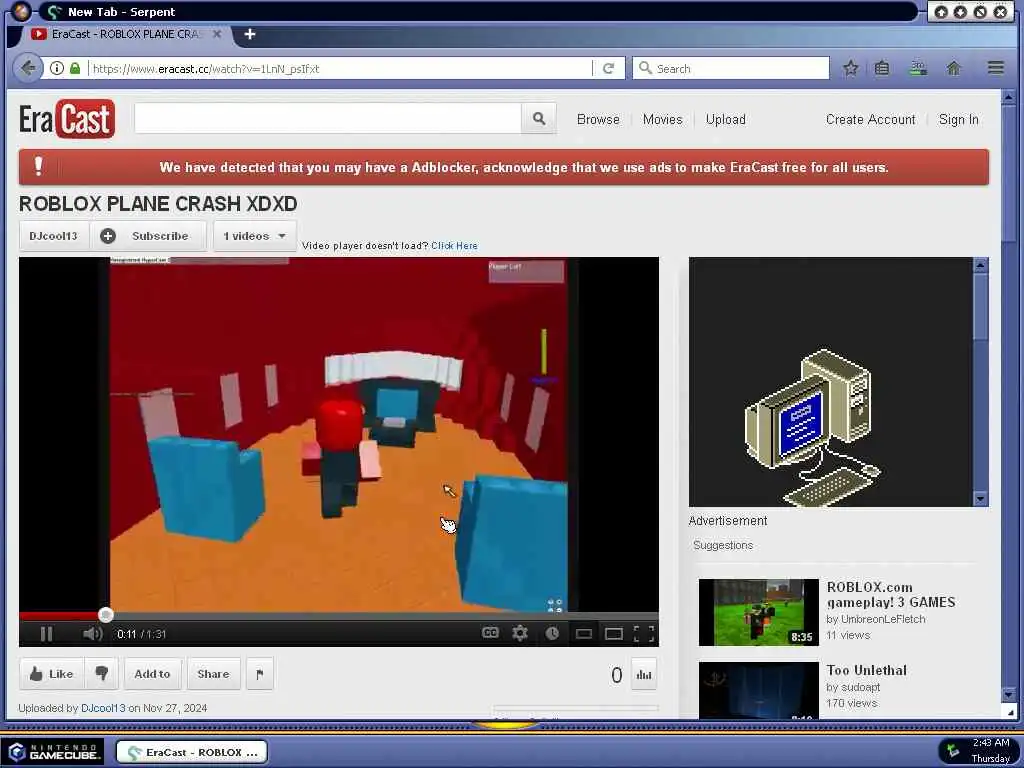Select the EraCast - ROBLOX PLANE CRASH tab

[x=124, y=34]
